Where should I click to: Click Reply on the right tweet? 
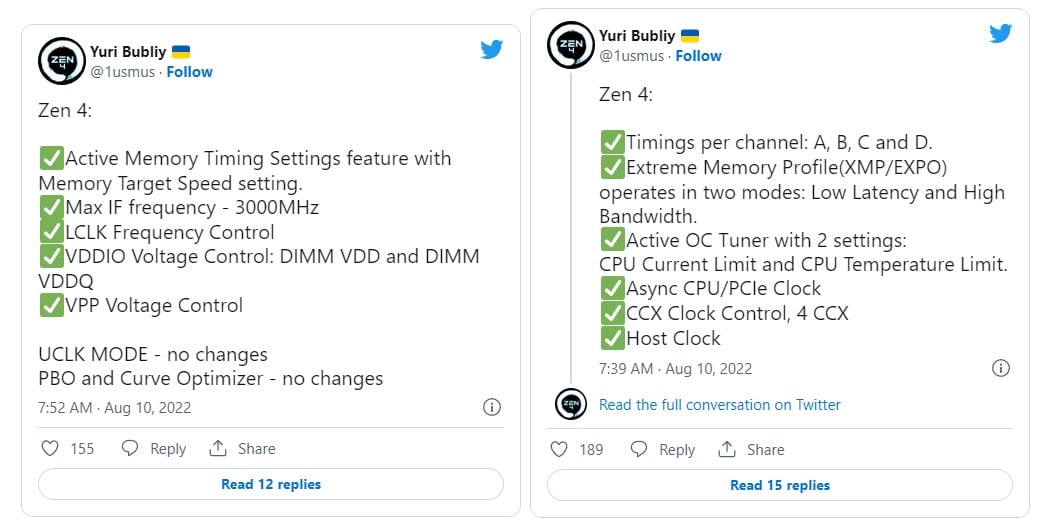663,450
